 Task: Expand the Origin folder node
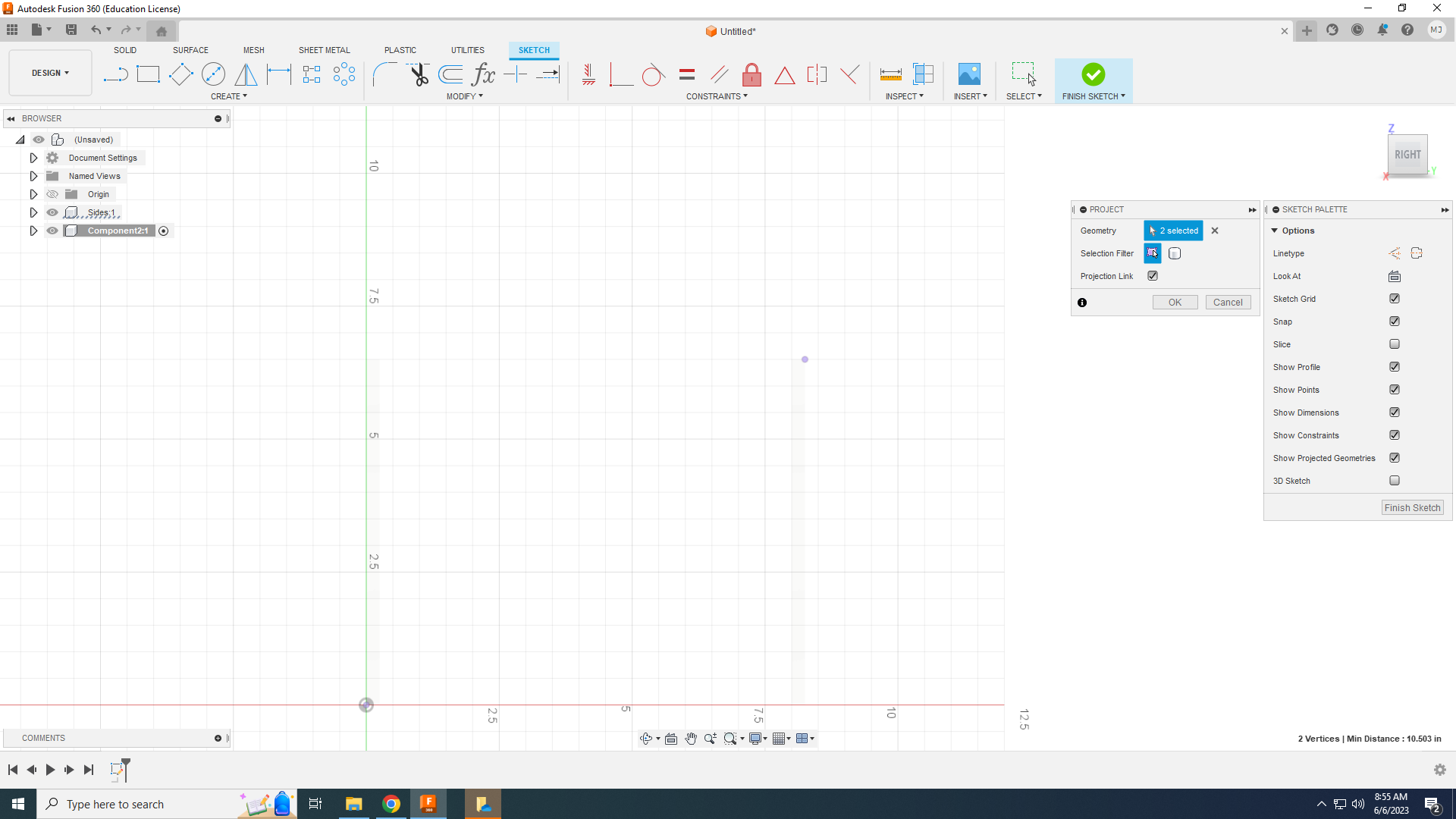point(33,194)
